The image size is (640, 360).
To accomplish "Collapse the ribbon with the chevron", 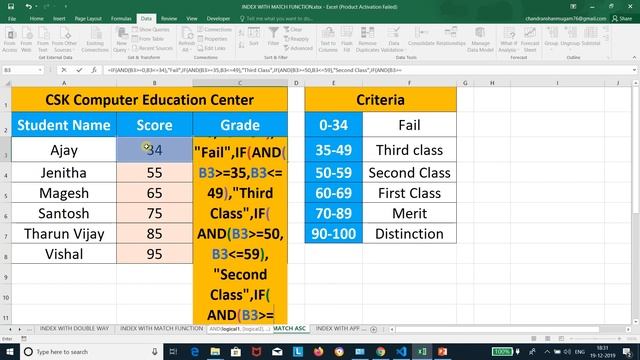I will (634, 58).
